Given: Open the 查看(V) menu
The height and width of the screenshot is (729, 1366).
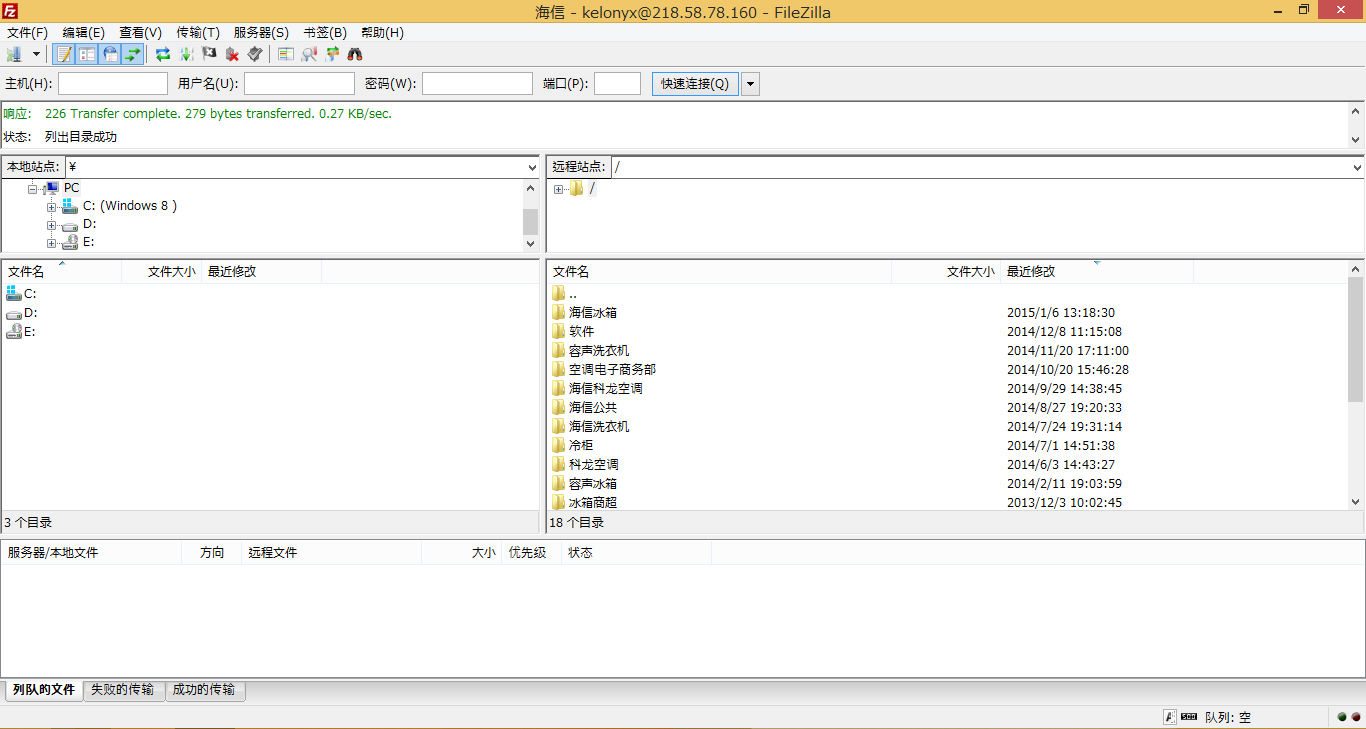Looking at the screenshot, I should click(x=140, y=32).
